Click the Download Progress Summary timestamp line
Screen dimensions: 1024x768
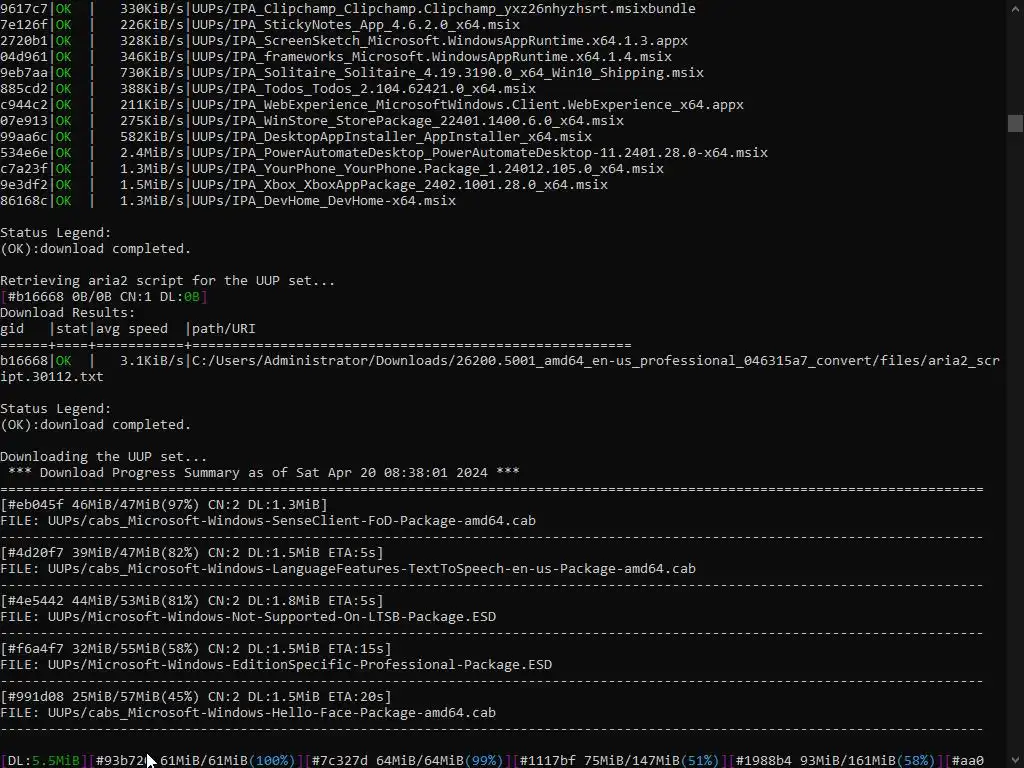pyautogui.click(x=264, y=473)
